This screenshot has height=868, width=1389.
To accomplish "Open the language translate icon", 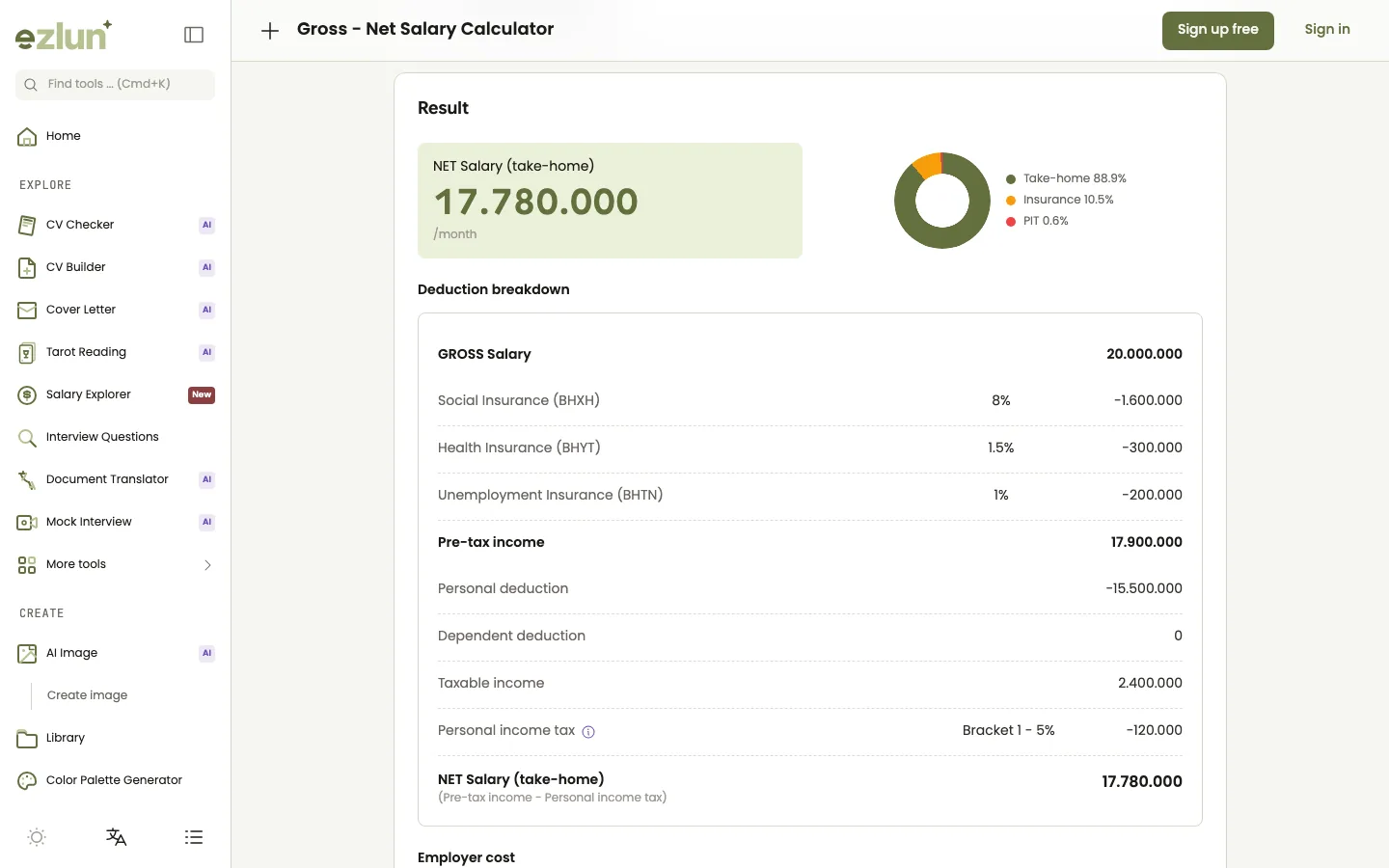I will point(116,837).
